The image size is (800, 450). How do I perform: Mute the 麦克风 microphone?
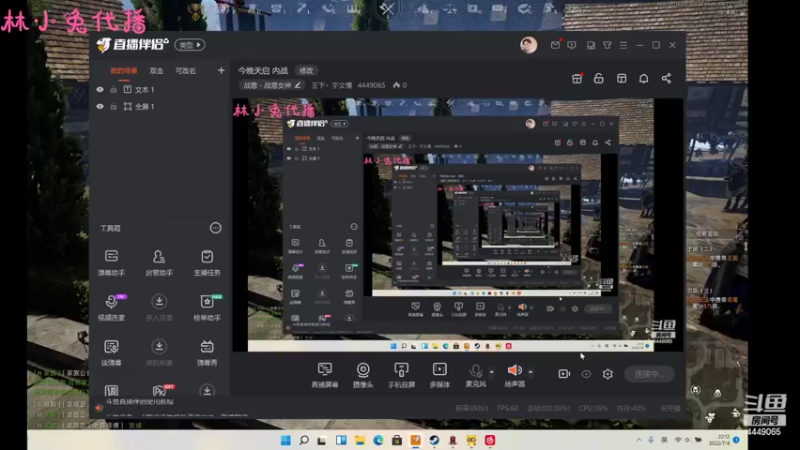pos(476,375)
